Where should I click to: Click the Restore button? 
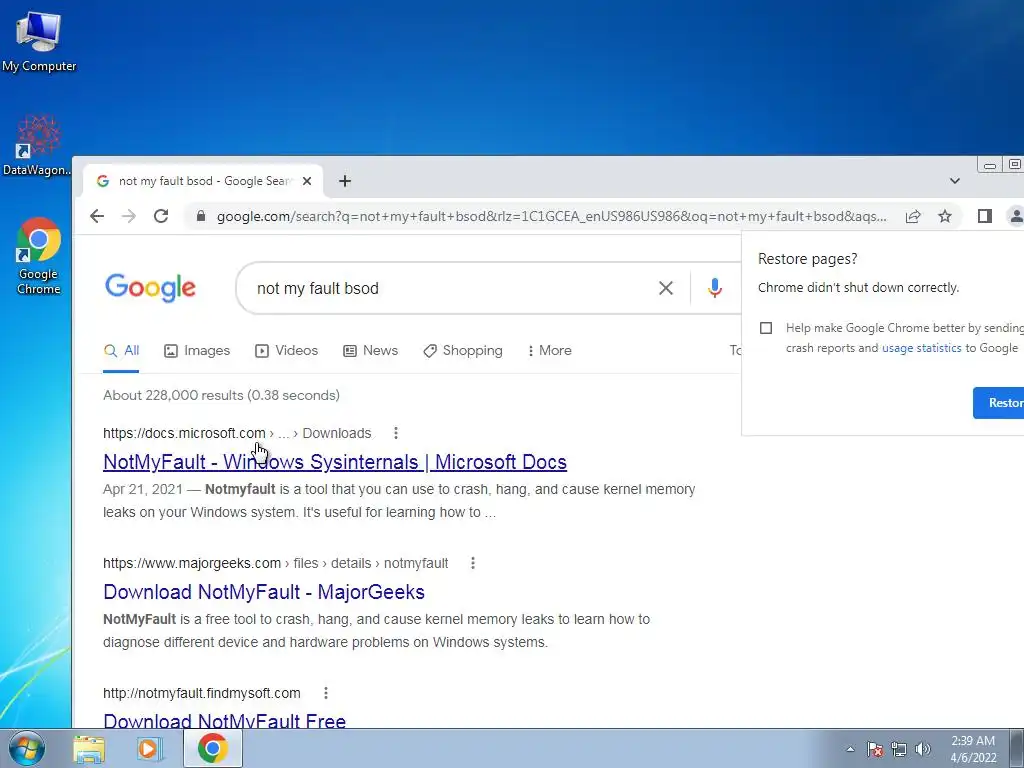pyautogui.click(x=999, y=403)
